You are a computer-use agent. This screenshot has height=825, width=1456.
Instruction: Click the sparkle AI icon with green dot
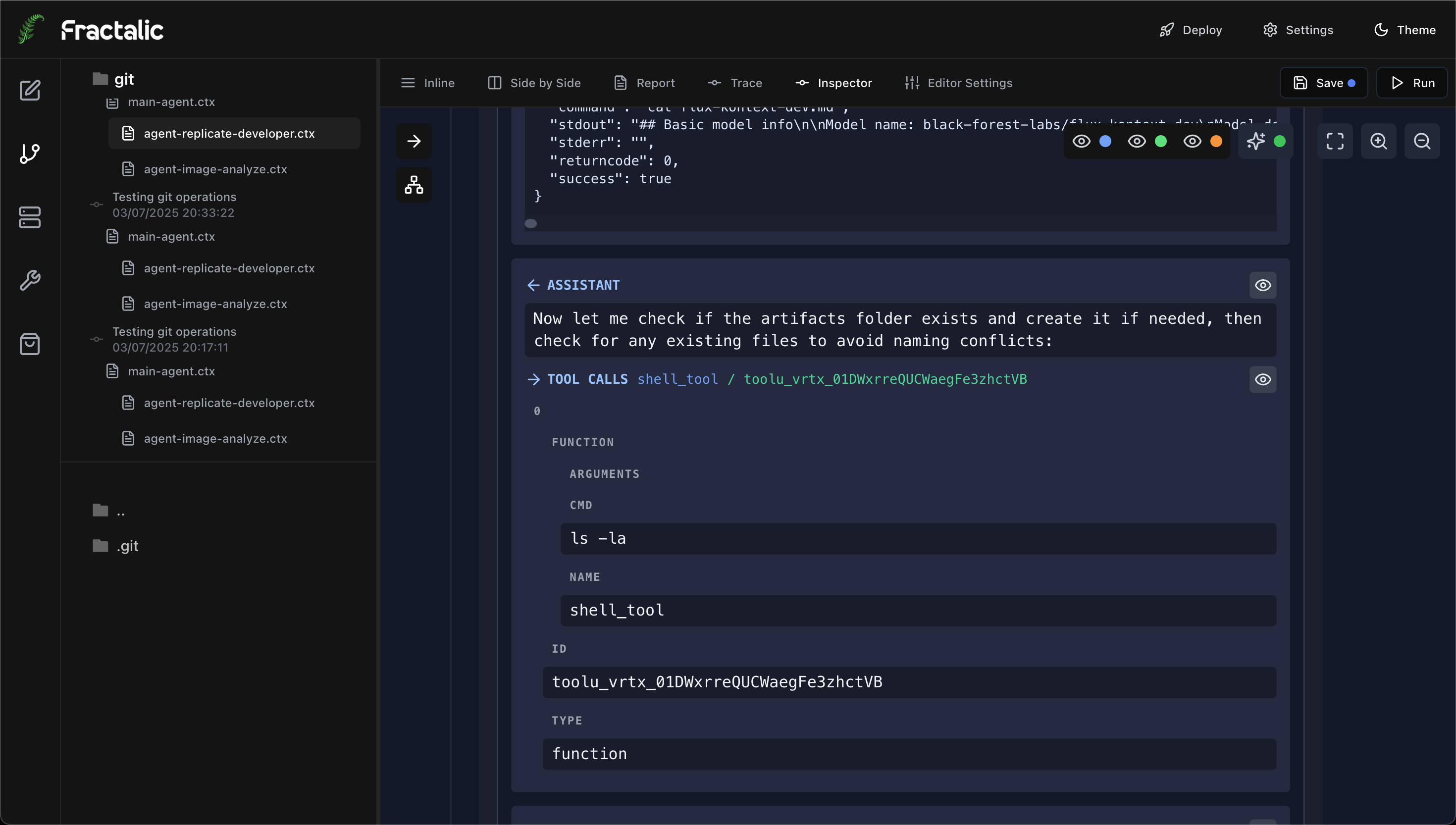click(1266, 141)
